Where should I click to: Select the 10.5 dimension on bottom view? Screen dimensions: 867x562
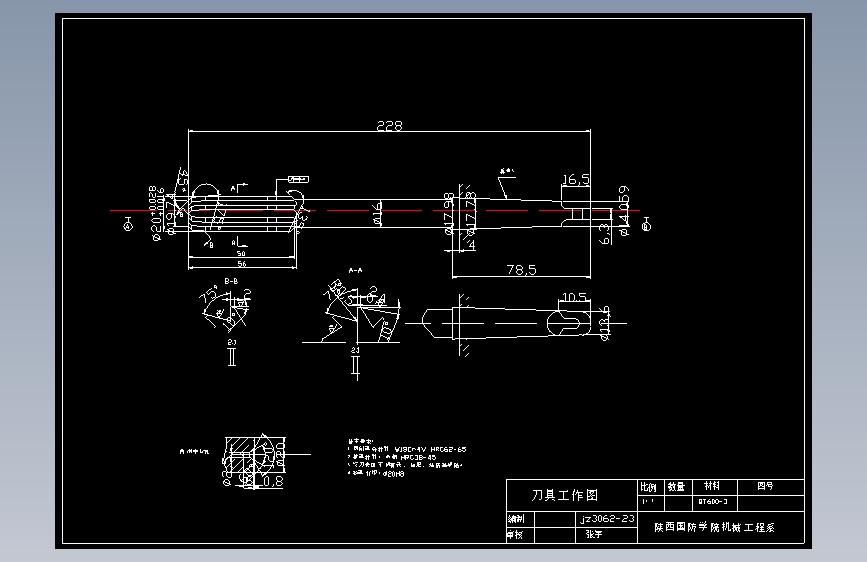coord(574,297)
